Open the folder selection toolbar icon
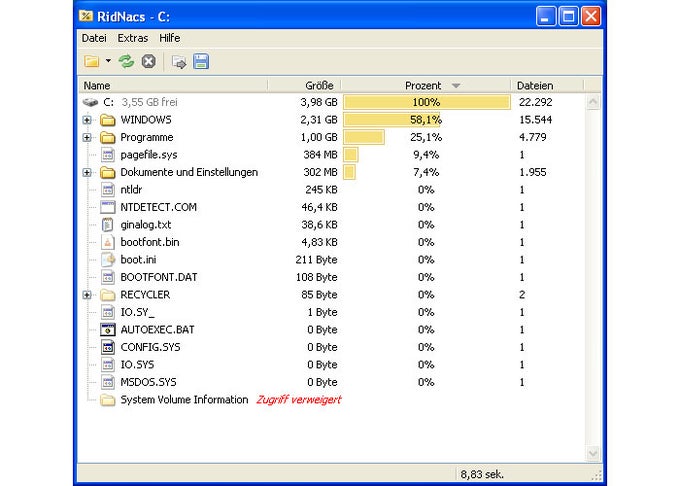 [92, 62]
